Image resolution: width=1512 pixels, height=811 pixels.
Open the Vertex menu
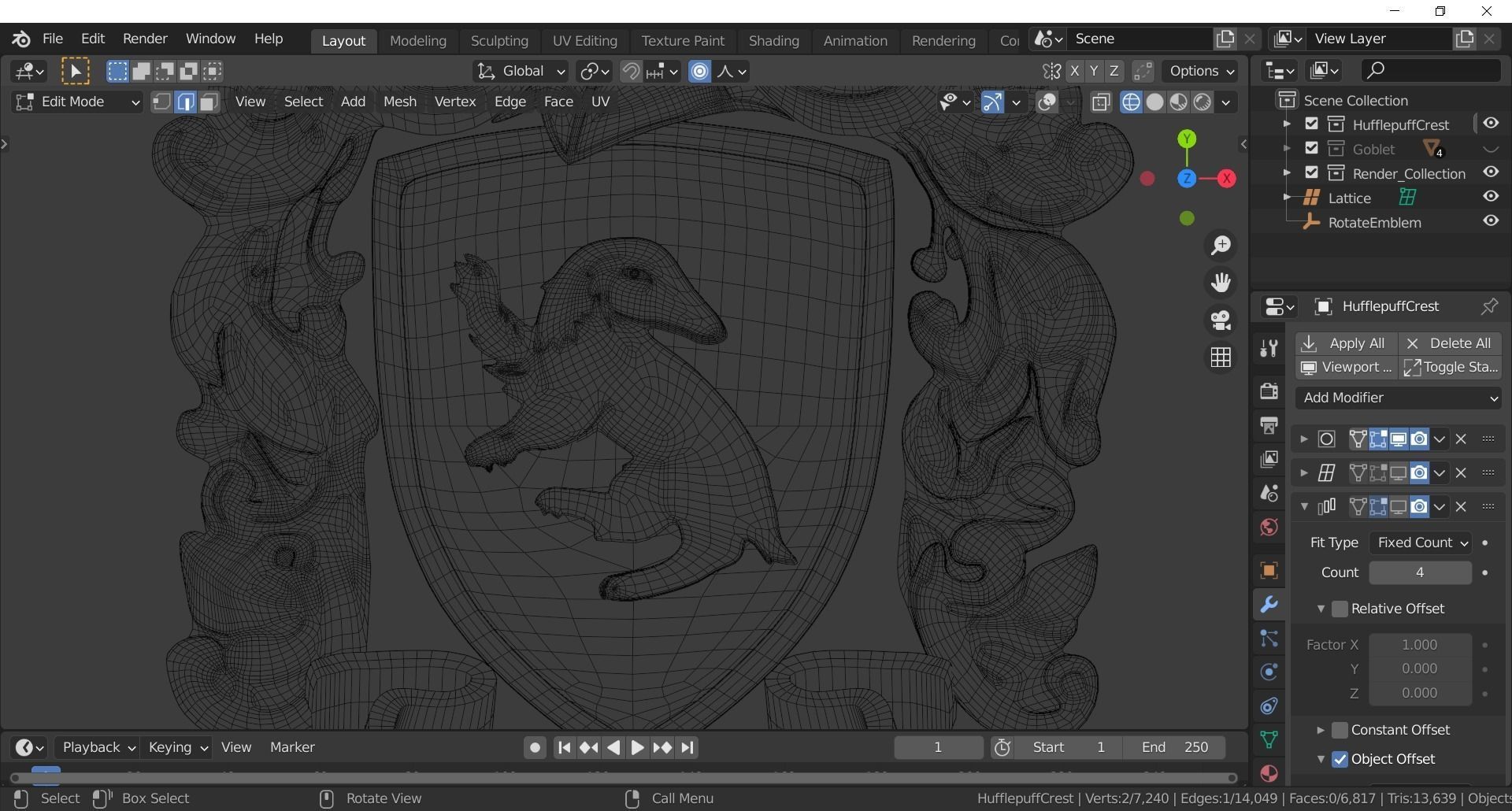click(454, 102)
